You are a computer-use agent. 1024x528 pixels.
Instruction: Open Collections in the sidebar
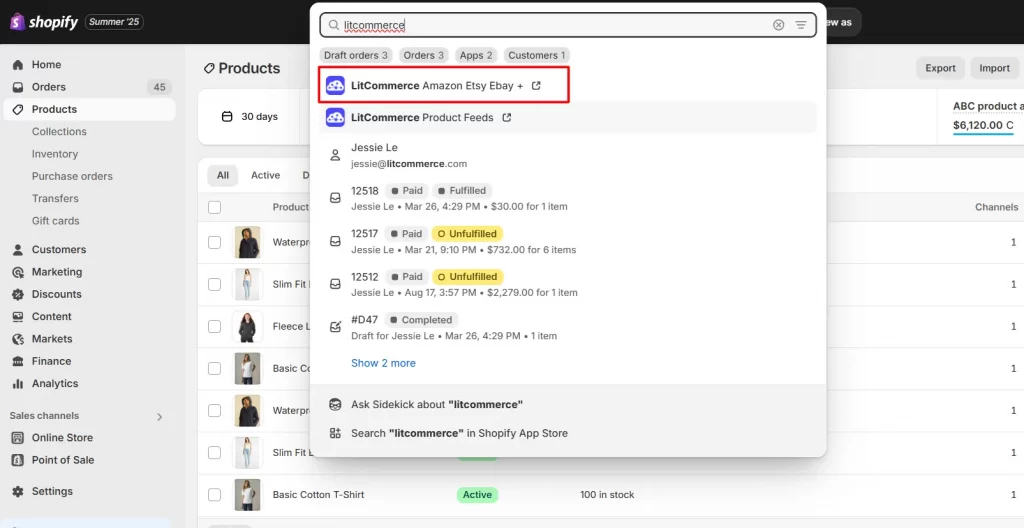pos(59,131)
